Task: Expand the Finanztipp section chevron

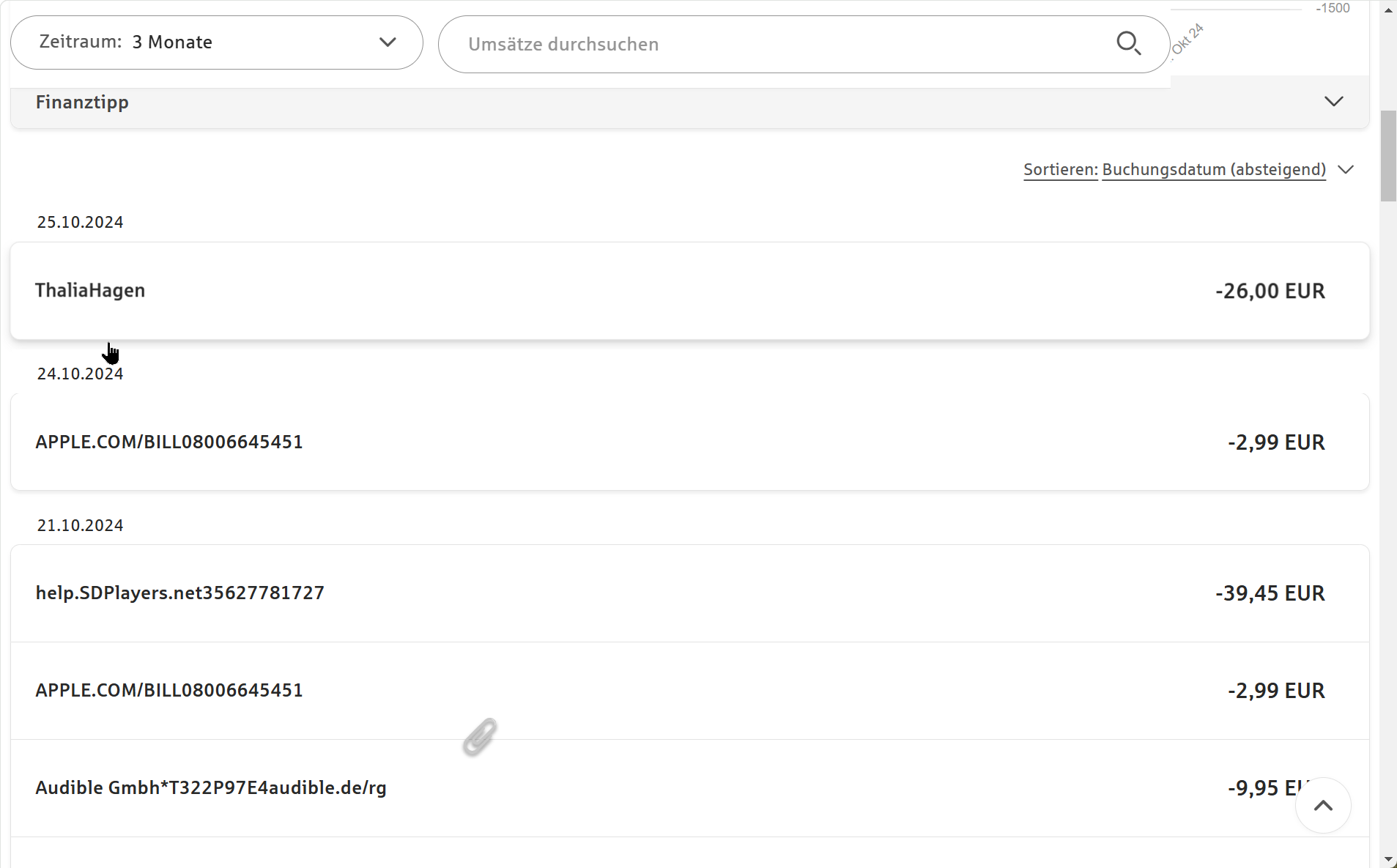Action: coord(1334,101)
